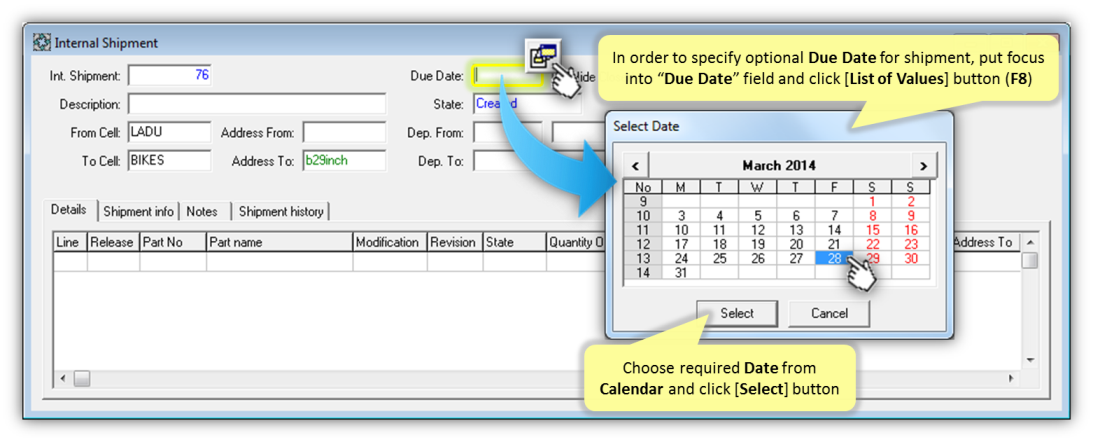Screen dimensions: 1093x442
Task: Click Cancel in the Select Date dialog
Action: [x=829, y=314]
